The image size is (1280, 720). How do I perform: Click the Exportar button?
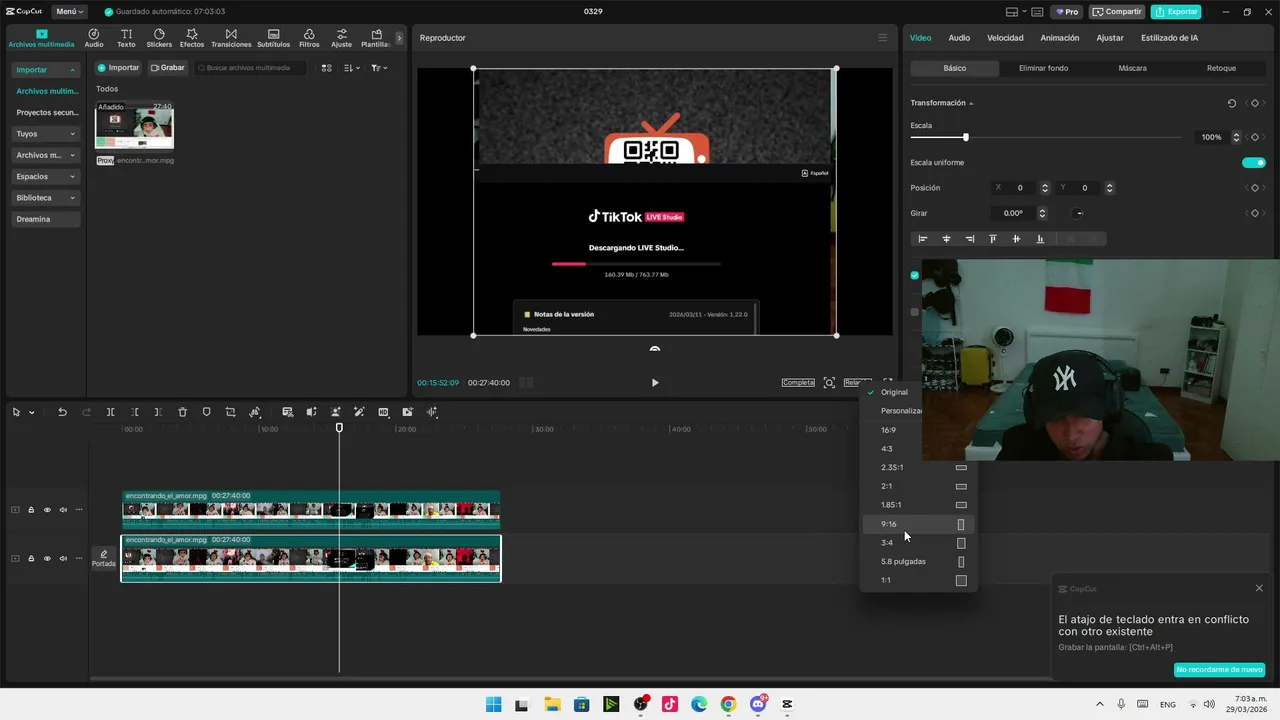tap(1176, 12)
